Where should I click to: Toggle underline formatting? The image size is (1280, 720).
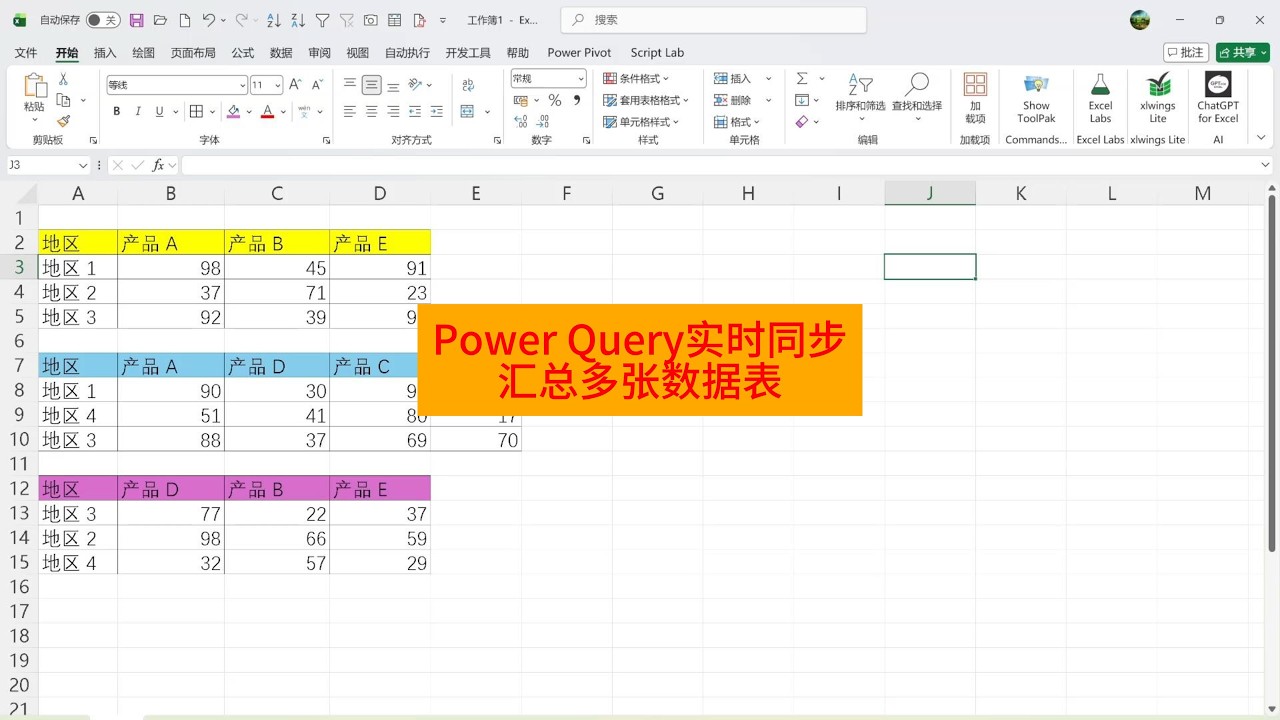click(x=158, y=111)
